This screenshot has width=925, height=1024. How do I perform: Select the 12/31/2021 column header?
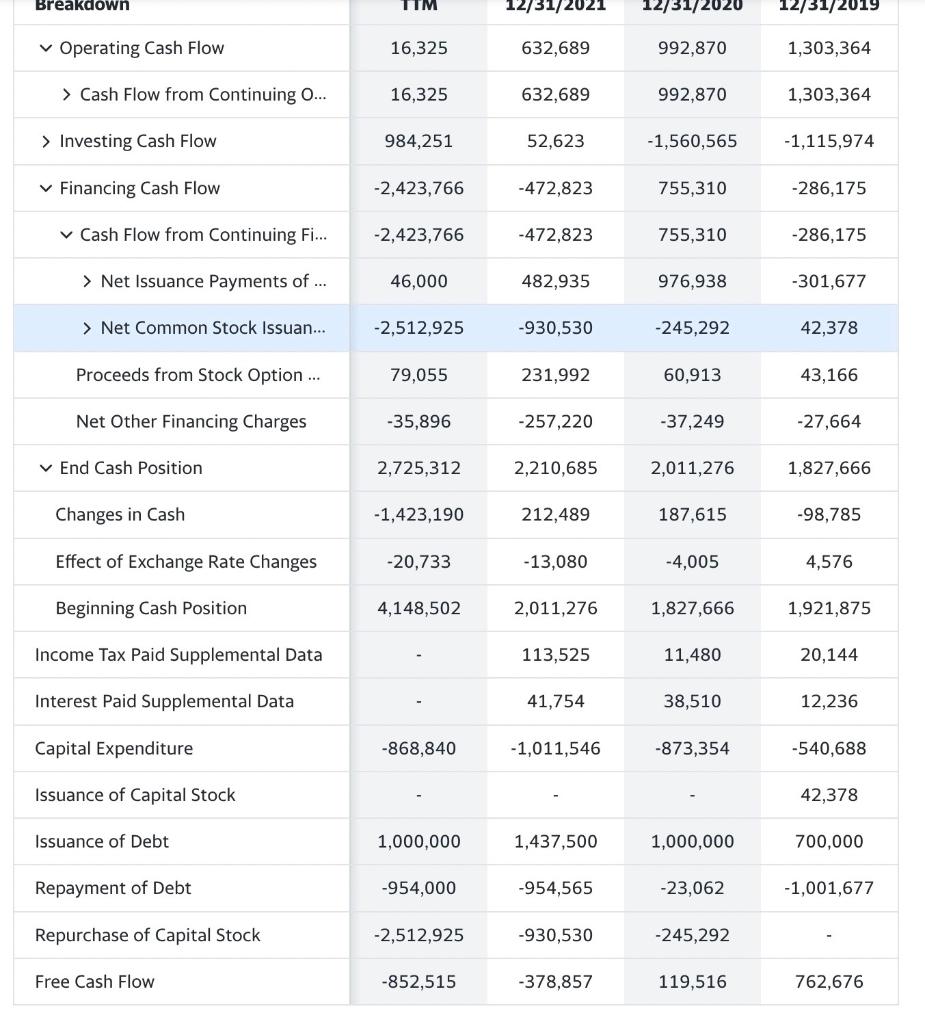[555, 7]
